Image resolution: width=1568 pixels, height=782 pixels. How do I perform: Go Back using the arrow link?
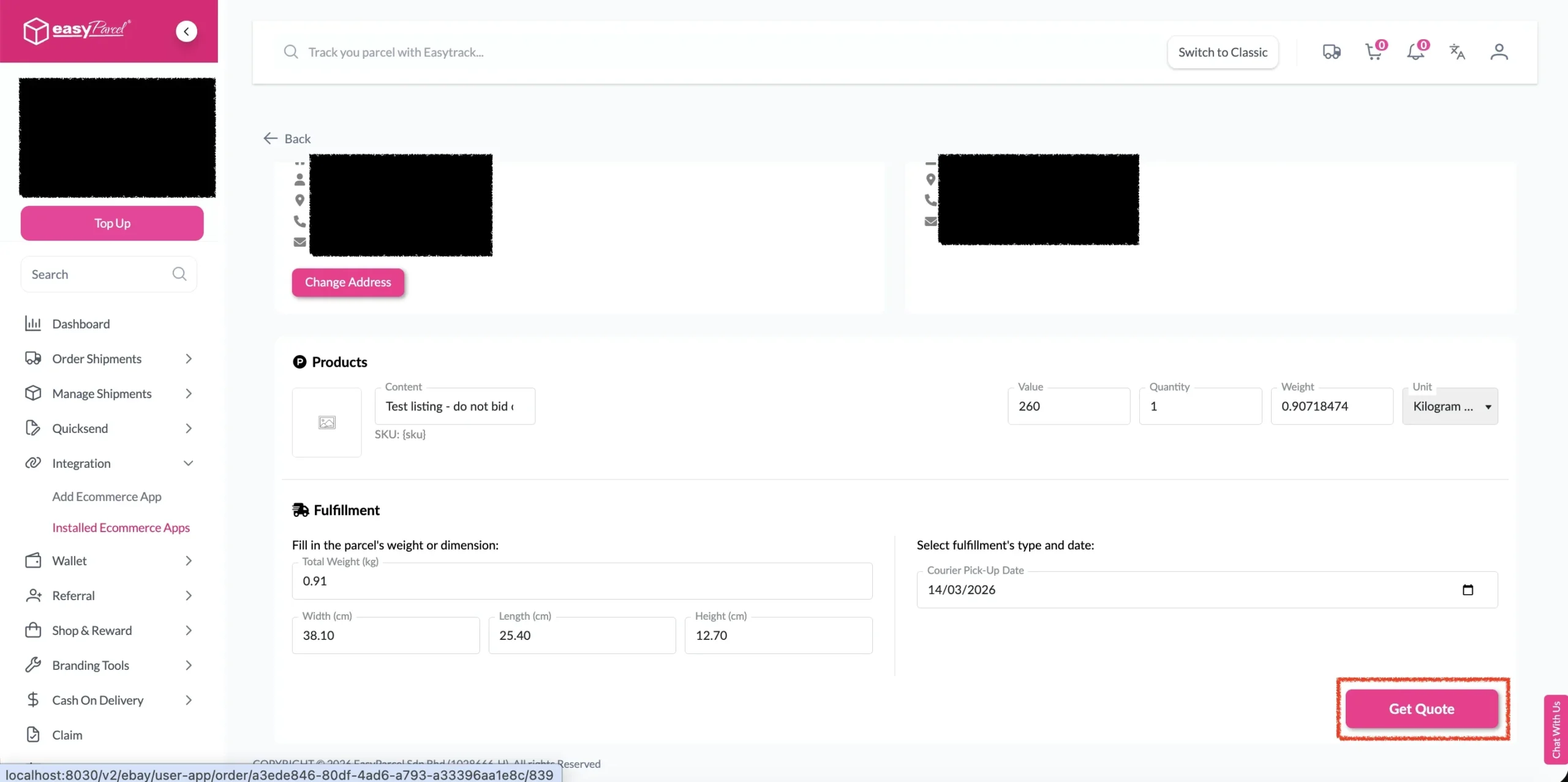tap(287, 139)
